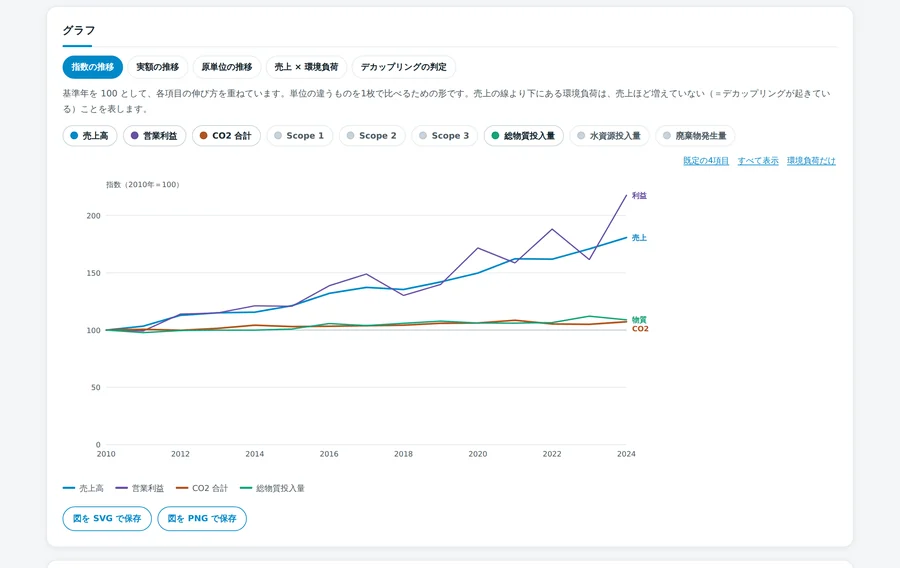Disable the CO2 合計 series chip
The image size is (900, 568).
click(226, 136)
